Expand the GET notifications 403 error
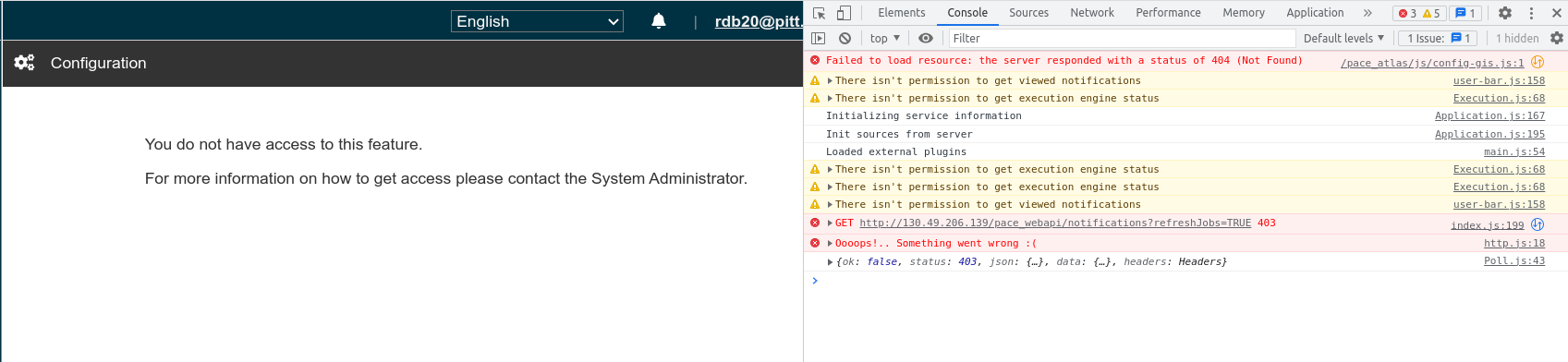This screenshot has height=362, width=1568. click(830, 223)
